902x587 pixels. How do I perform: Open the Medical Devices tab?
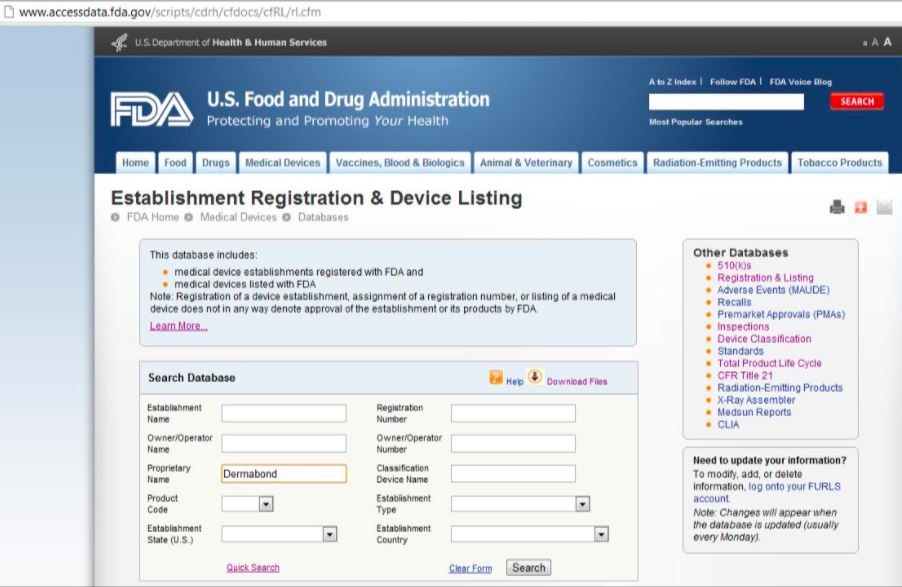coord(283,163)
